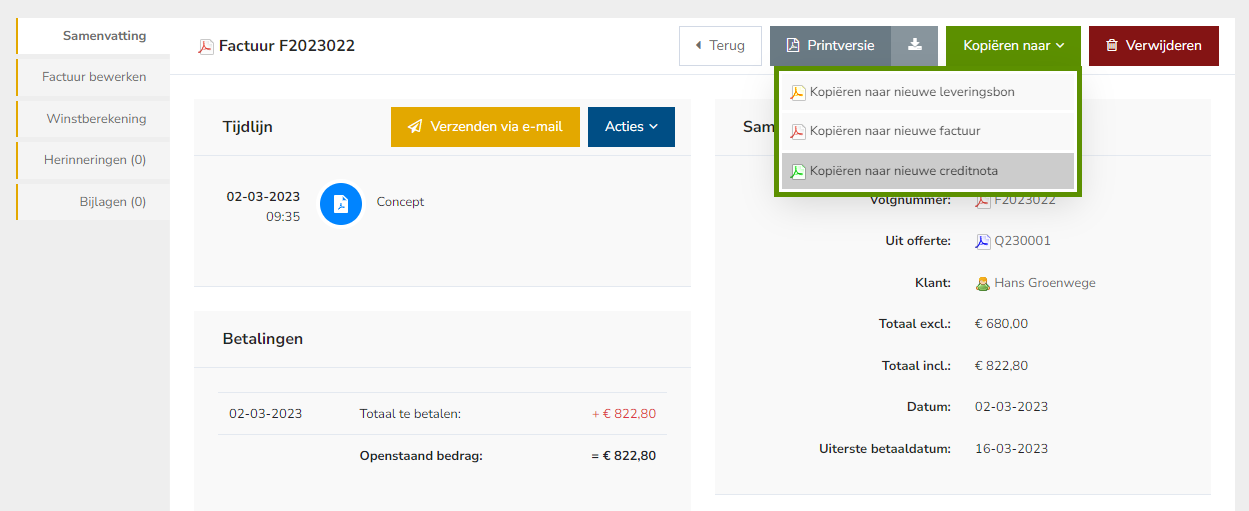Click the customer icon beside Hans Groenwege
This screenshot has width=1249, height=511.
tap(983, 283)
